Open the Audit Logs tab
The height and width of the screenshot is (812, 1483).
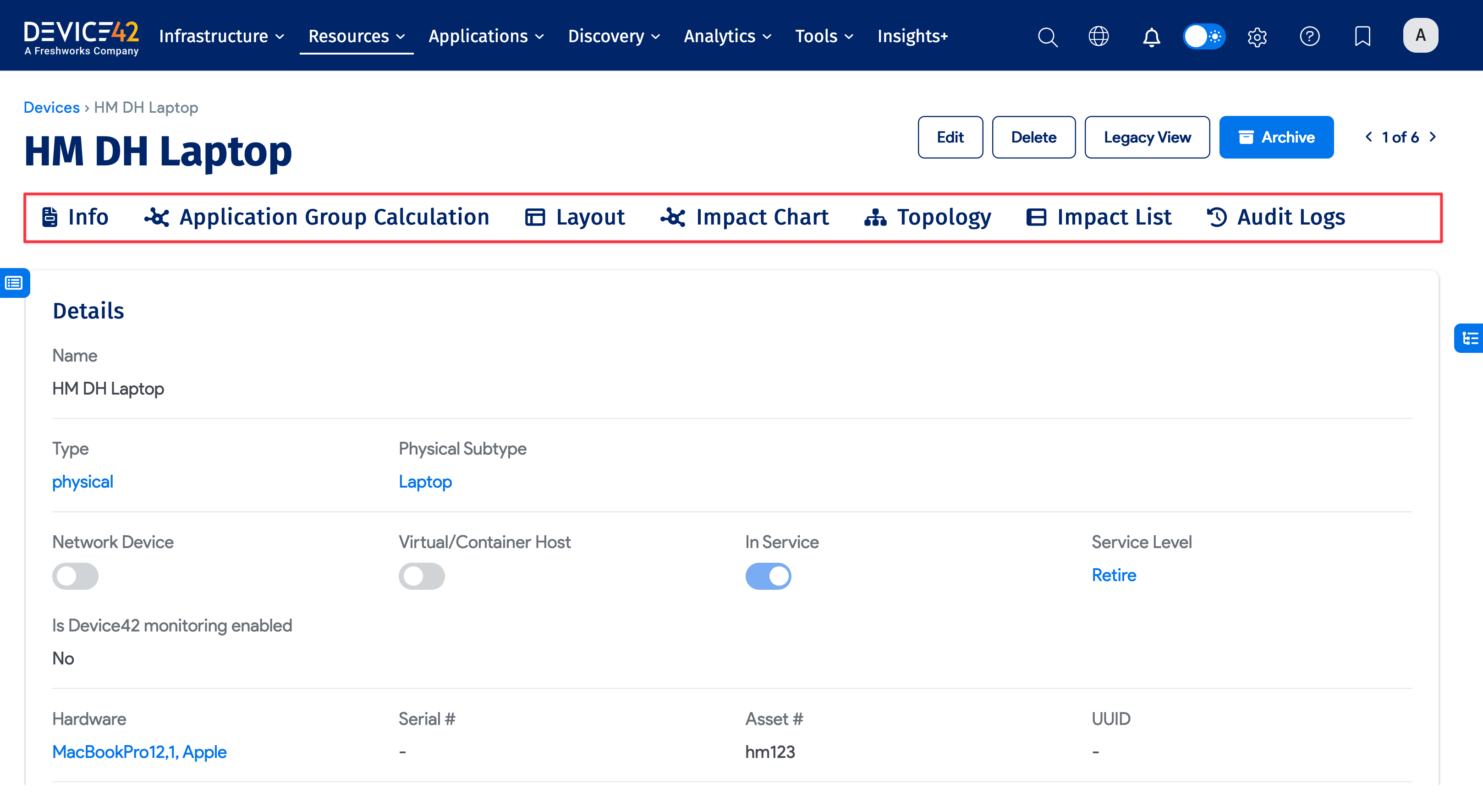[x=1276, y=217]
